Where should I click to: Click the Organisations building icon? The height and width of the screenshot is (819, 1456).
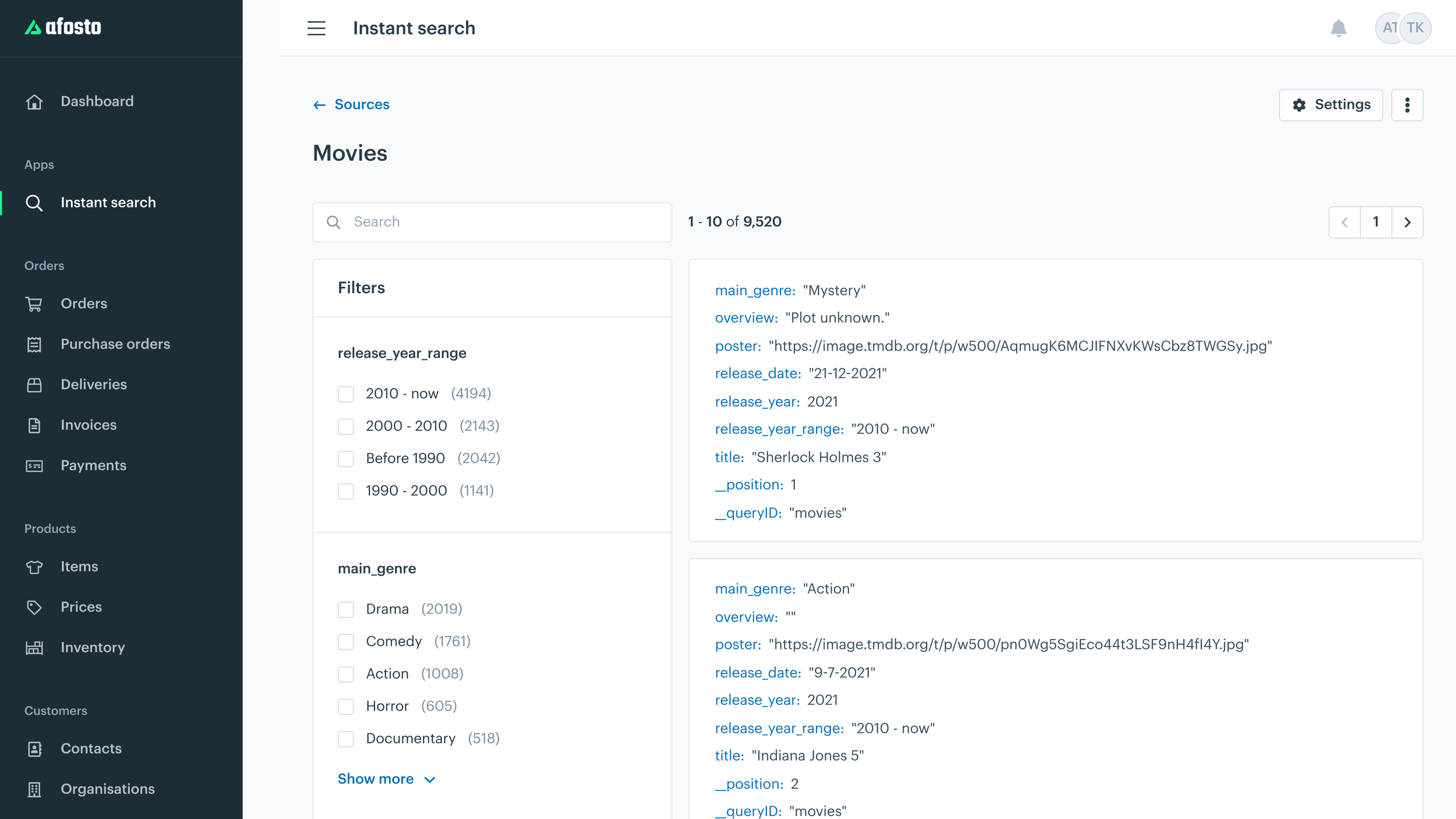pos(34,789)
